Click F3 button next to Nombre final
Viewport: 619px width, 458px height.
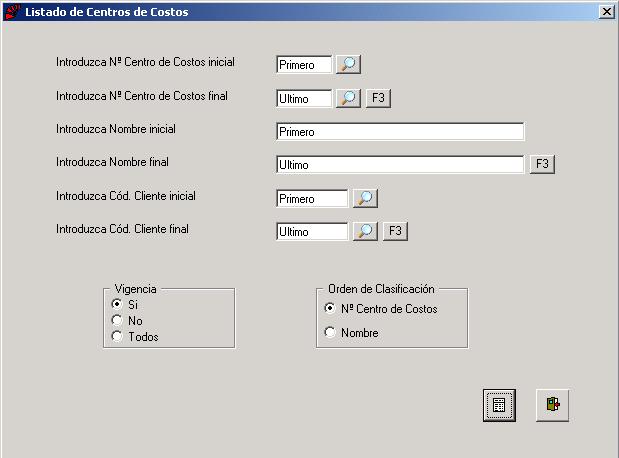(x=542, y=164)
